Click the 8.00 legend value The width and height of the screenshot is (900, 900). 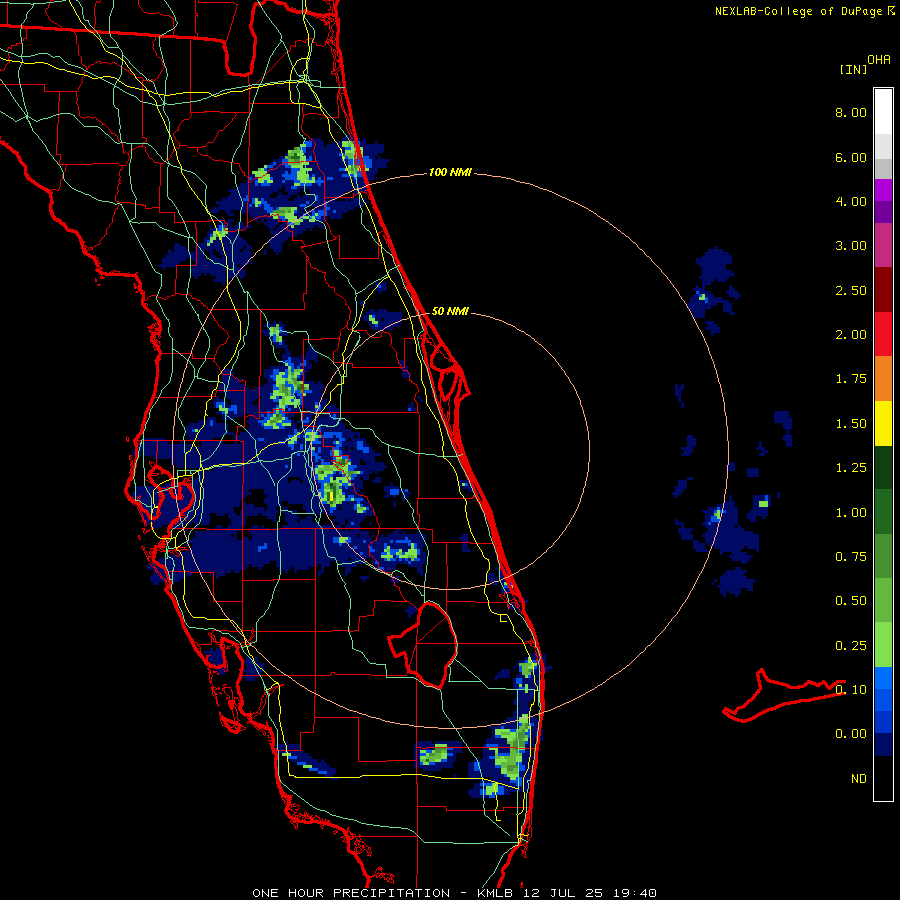click(x=851, y=112)
